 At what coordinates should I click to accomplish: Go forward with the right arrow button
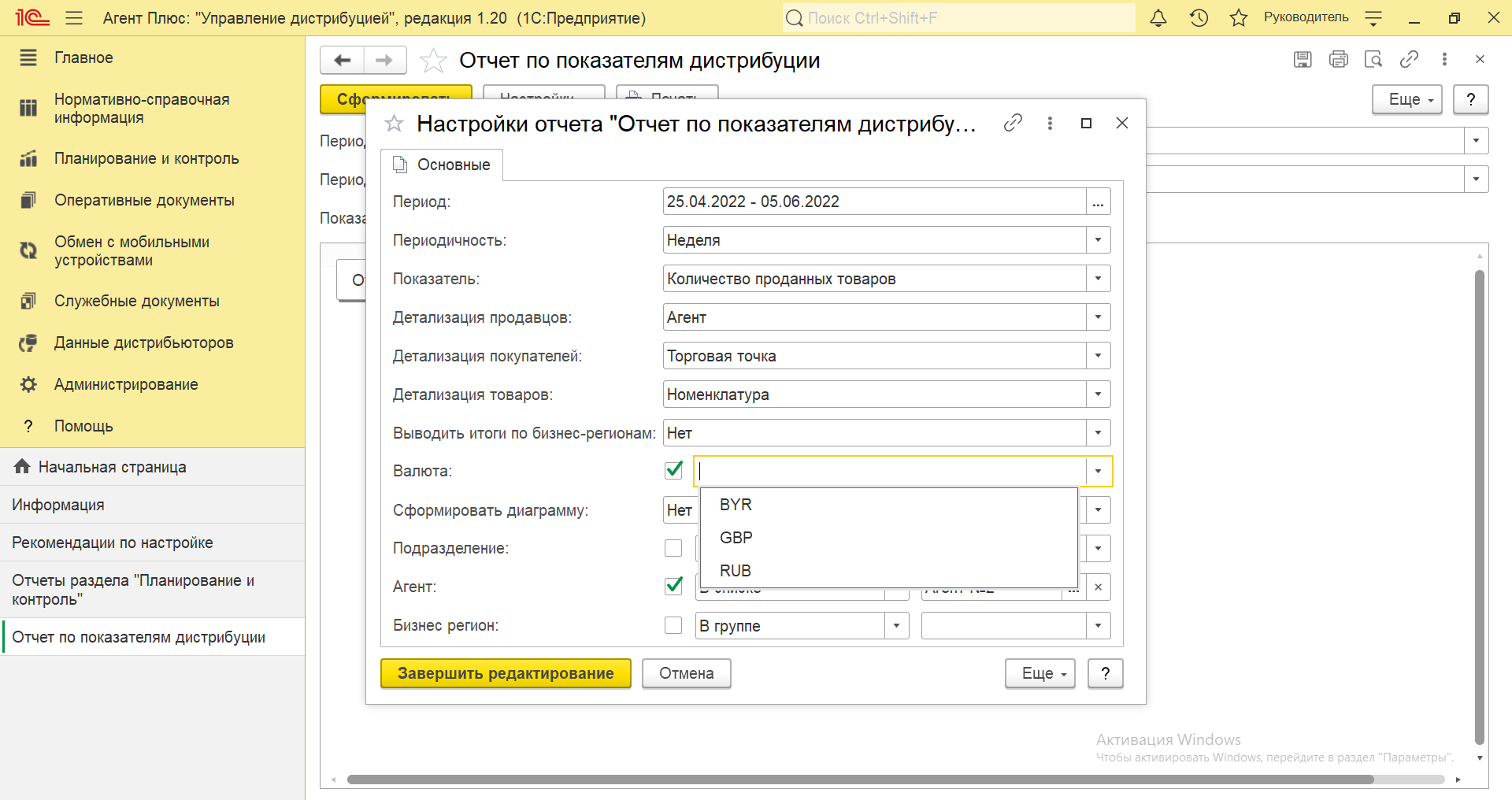384,60
